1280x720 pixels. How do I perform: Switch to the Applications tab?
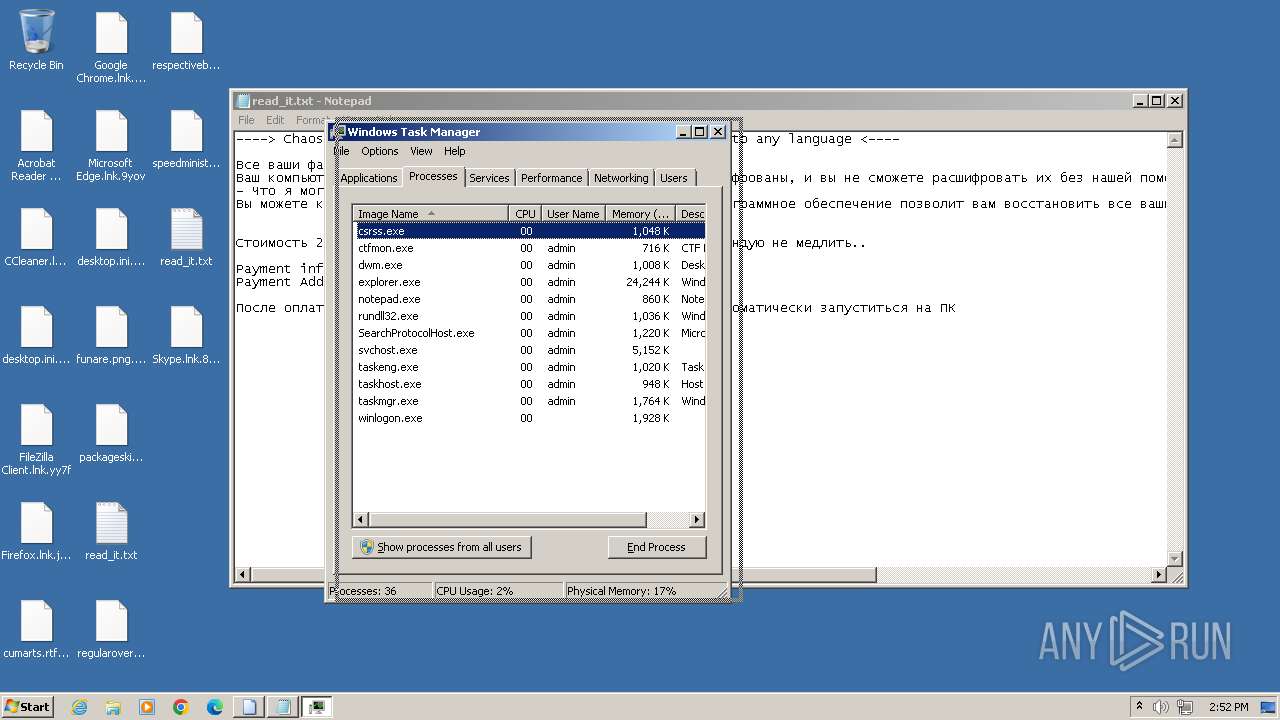369,178
